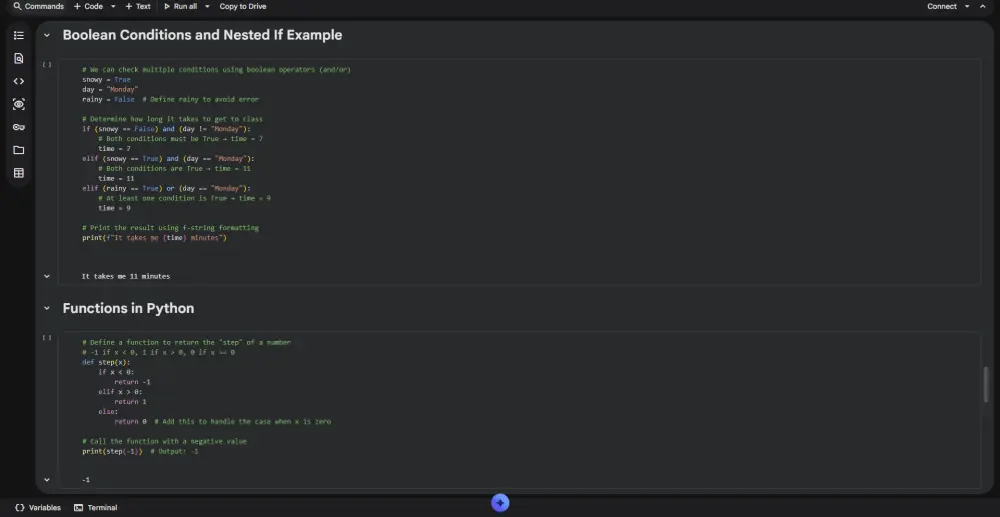This screenshot has height=517, width=1000.
Task: Open the Variables panel
Action: click(38, 508)
